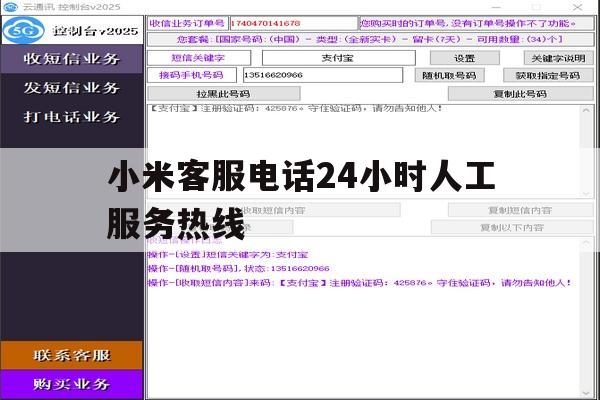Click log line 操作-[收取短信内容]来码

[x=360, y=283]
